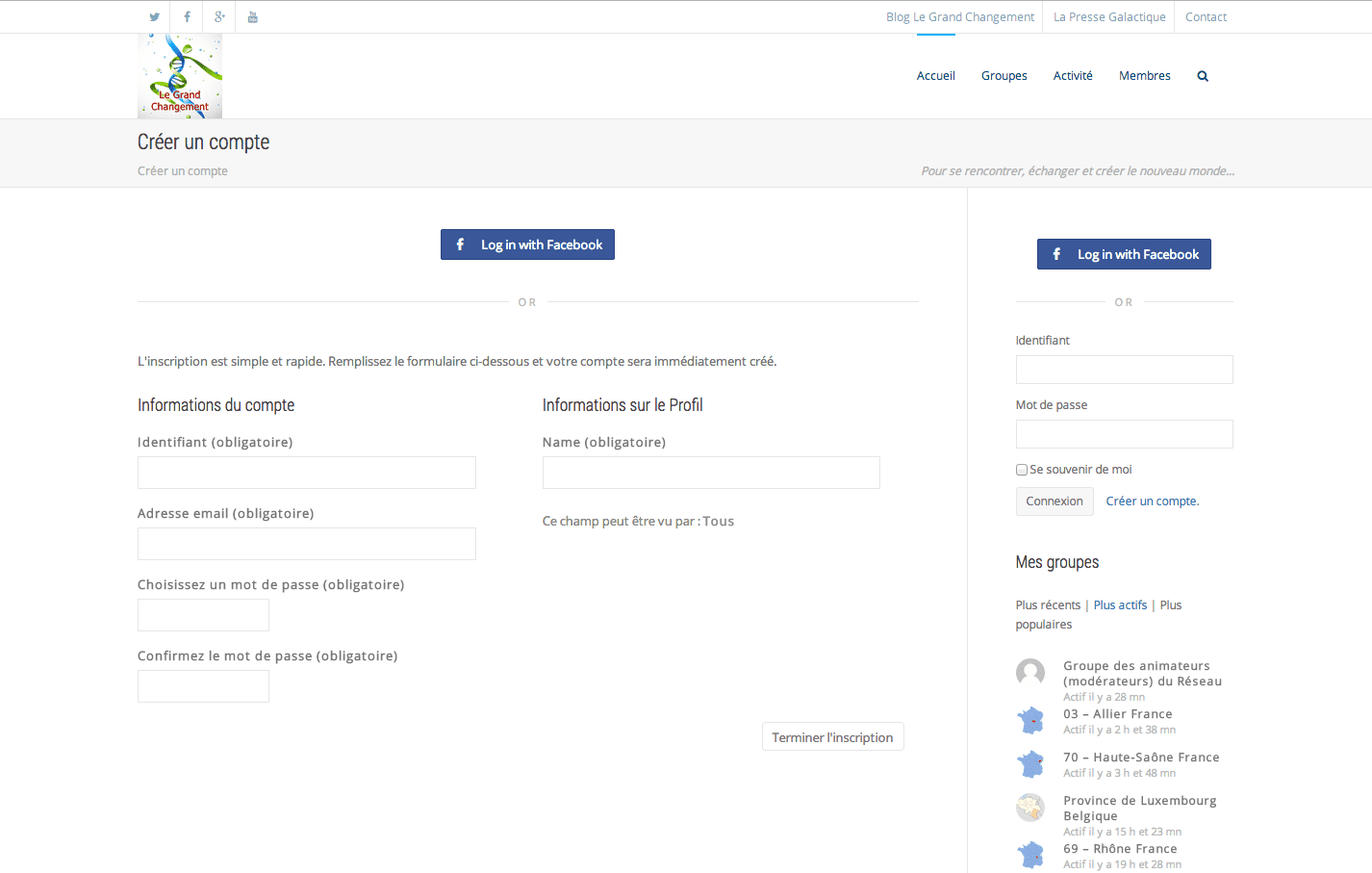
Task: Open the Facebook icon in top bar
Action: tap(187, 17)
